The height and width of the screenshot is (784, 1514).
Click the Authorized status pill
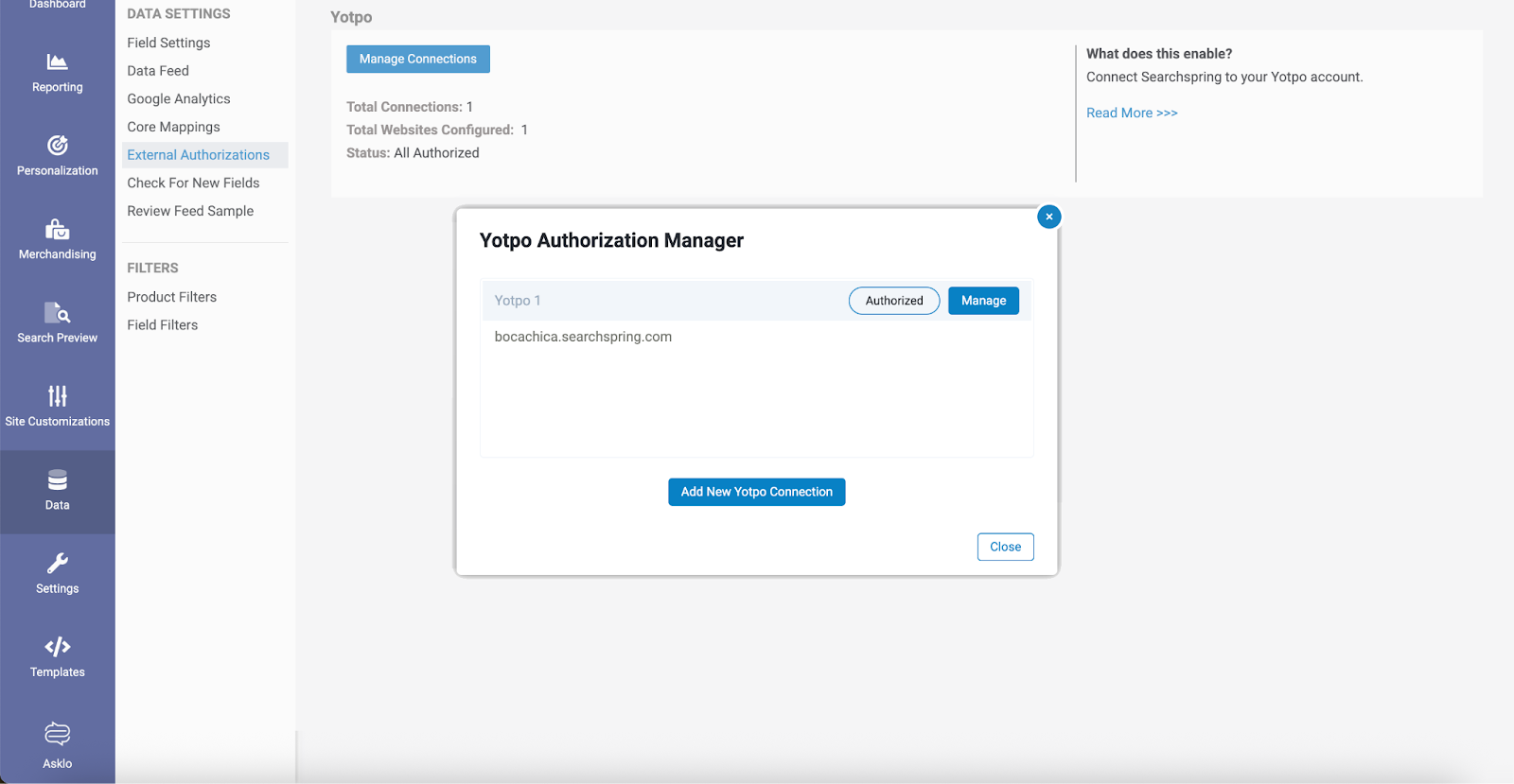pos(894,301)
